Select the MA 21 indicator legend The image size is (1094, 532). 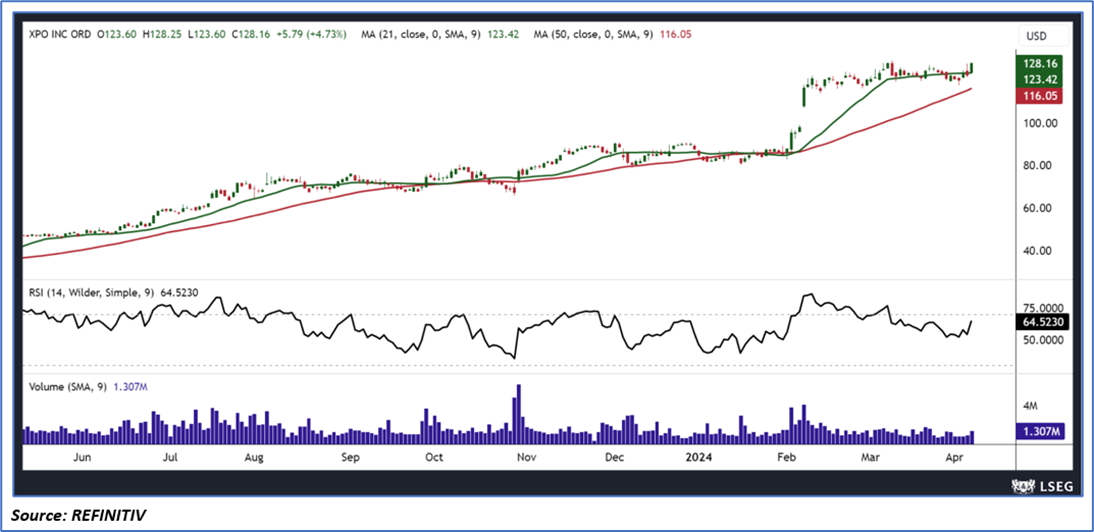click(441, 33)
